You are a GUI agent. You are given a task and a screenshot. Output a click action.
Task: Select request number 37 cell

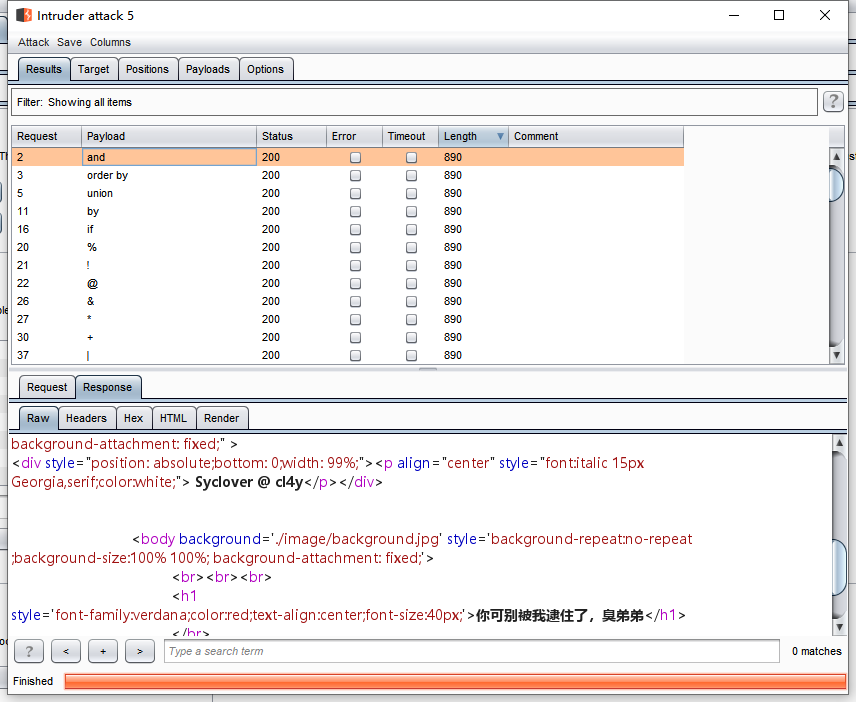click(x=47, y=355)
